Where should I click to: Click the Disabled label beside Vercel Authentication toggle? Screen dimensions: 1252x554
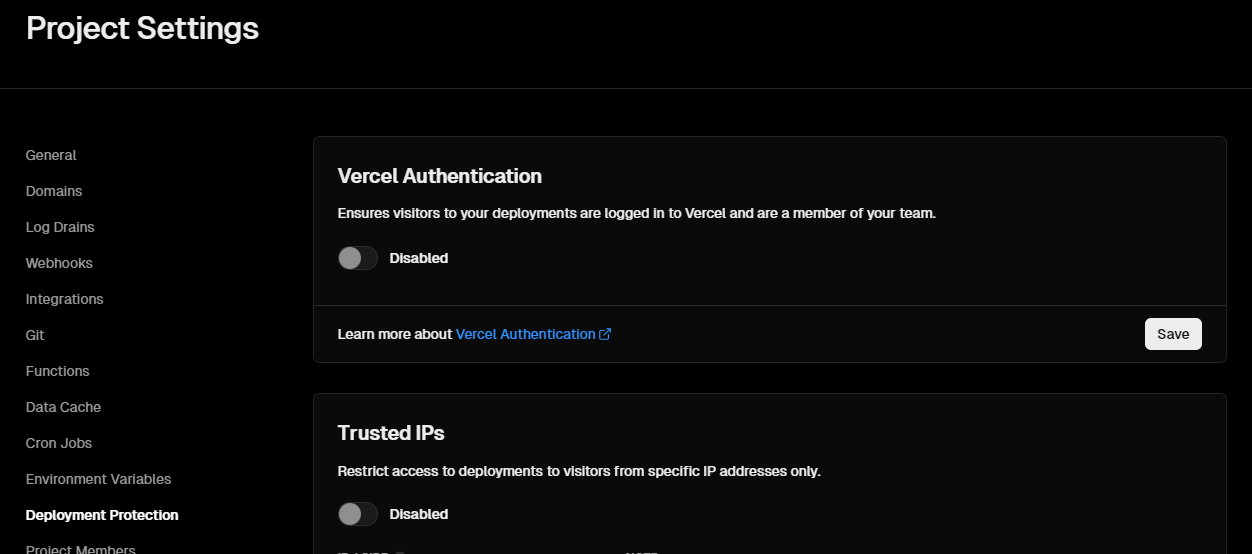click(x=418, y=258)
